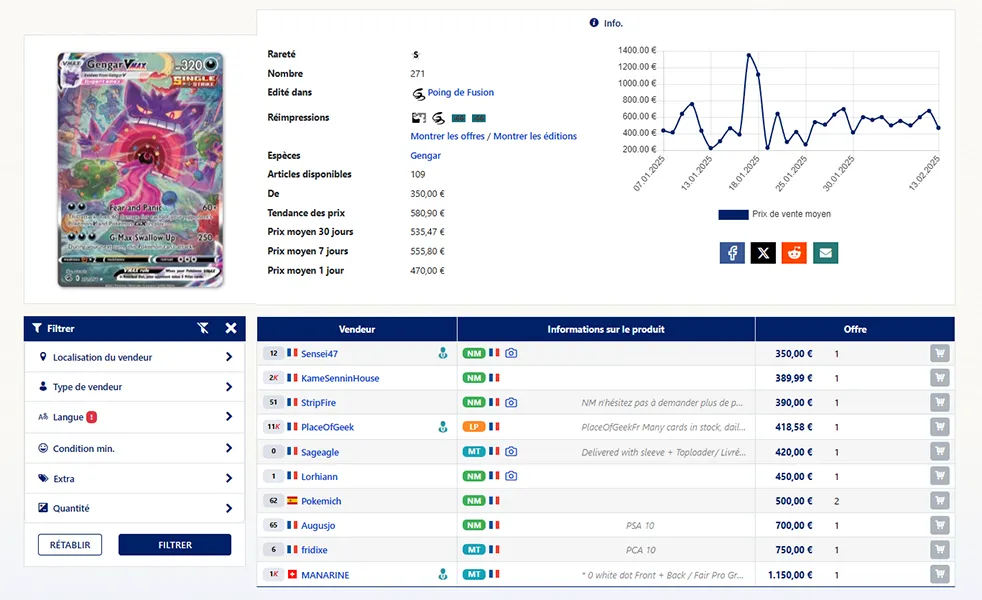Expand the Langue filter
This screenshot has width=982, height=600.
pos(135,417)
